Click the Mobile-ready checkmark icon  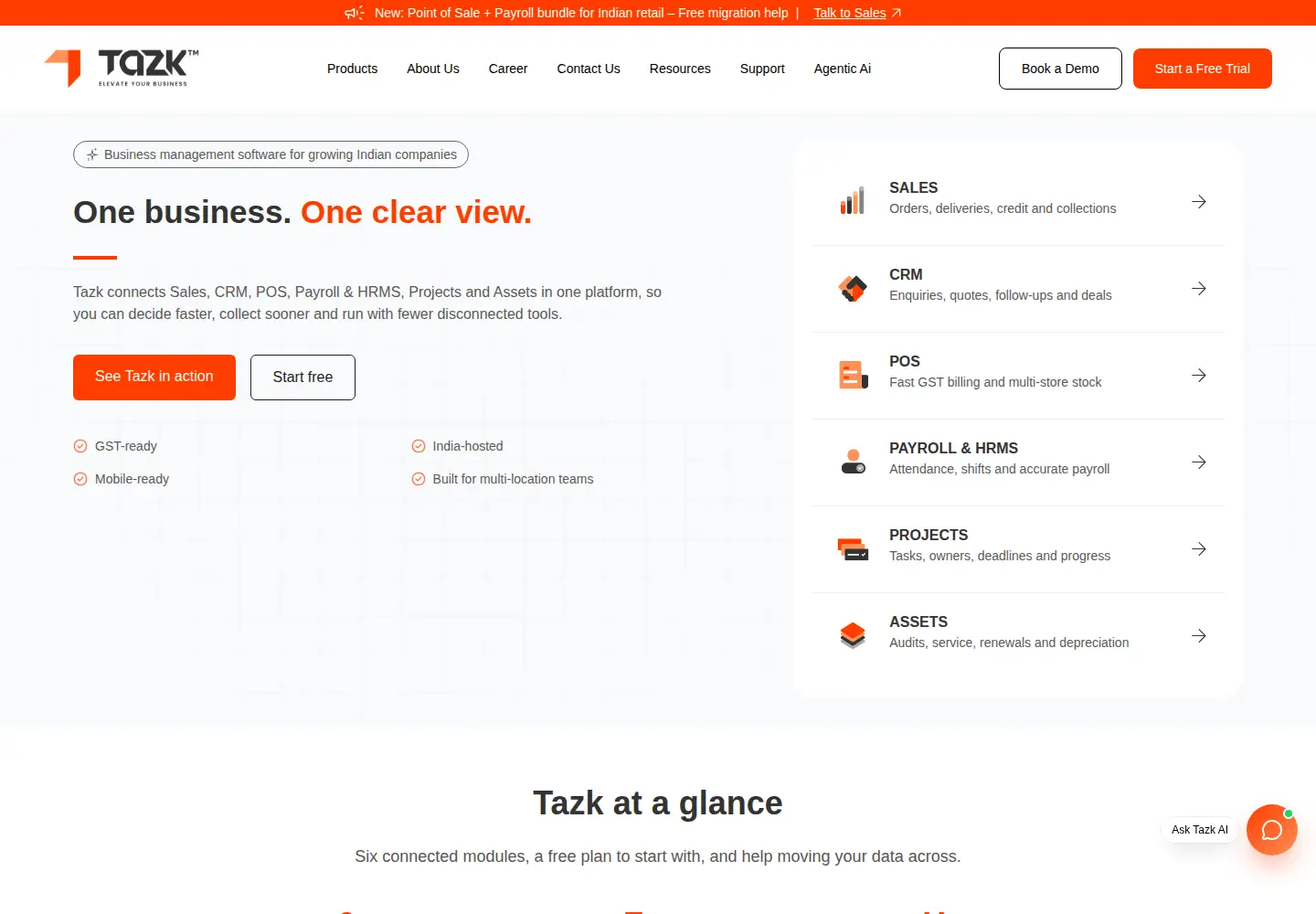(x=80, y=479)
